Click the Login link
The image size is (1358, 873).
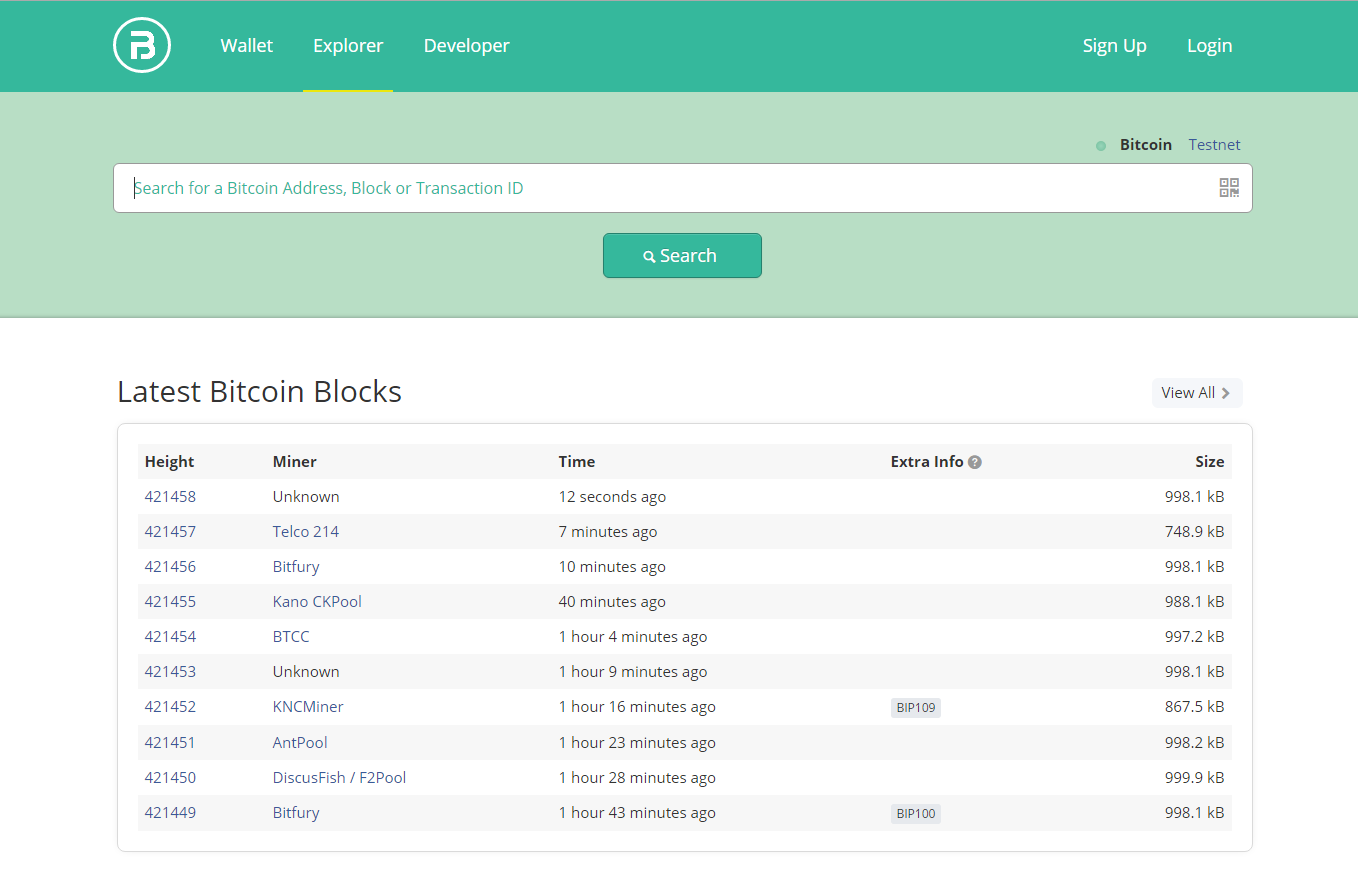point(1209,46)
